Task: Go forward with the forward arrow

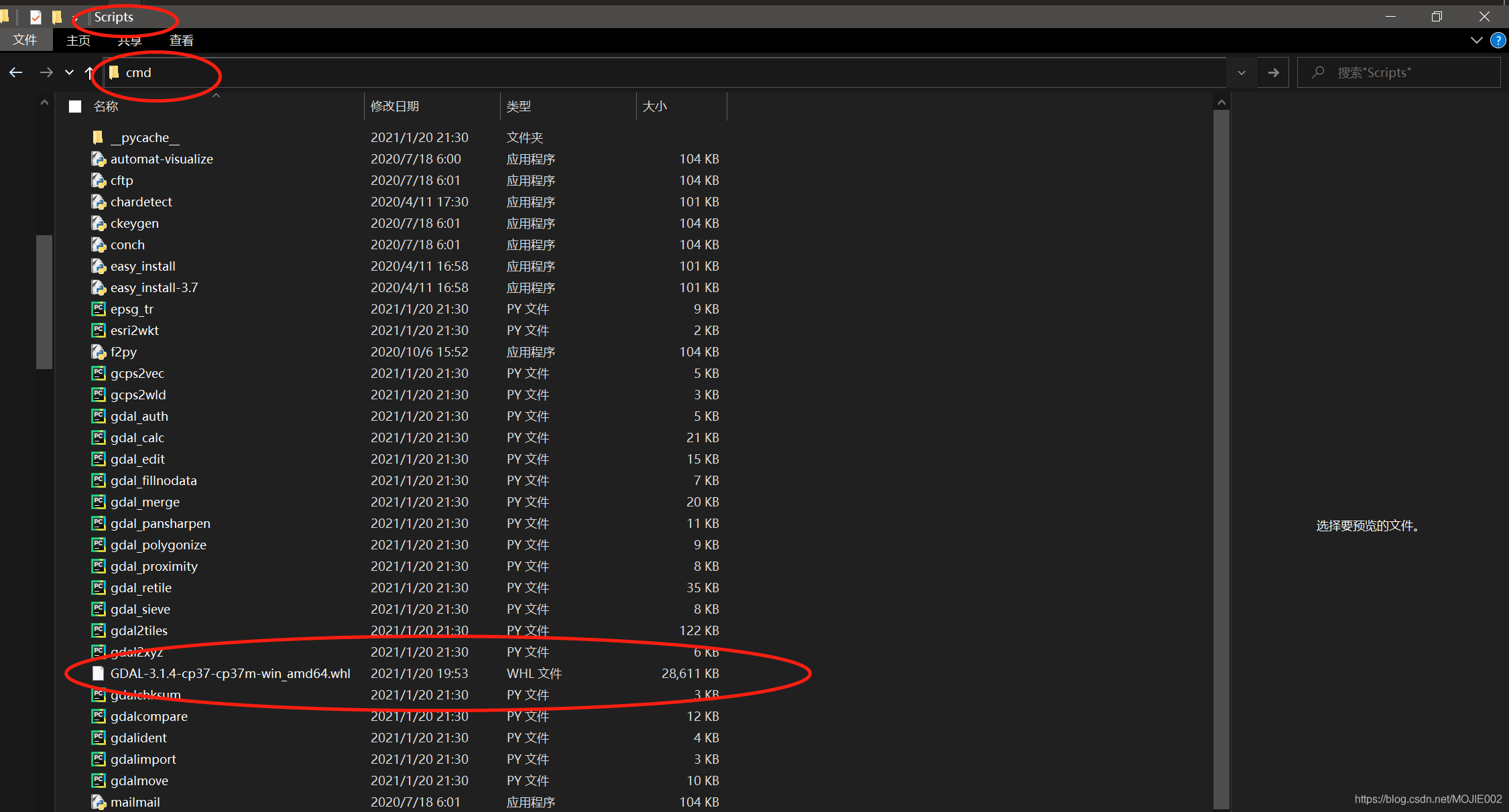Action: tap(46, 72)
